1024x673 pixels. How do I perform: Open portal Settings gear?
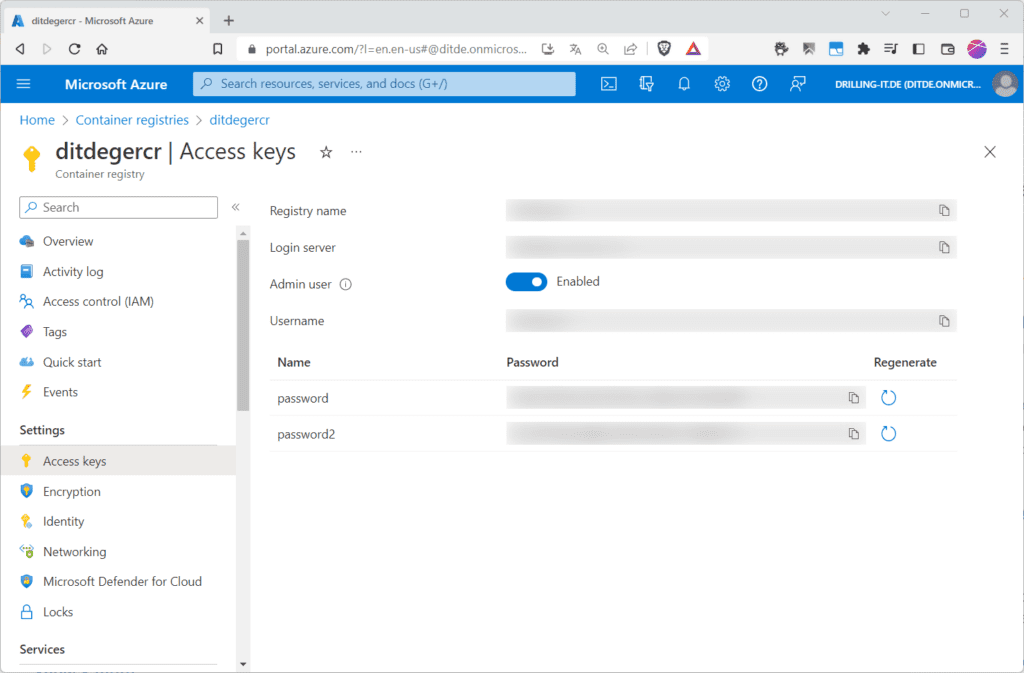(722, 84)
